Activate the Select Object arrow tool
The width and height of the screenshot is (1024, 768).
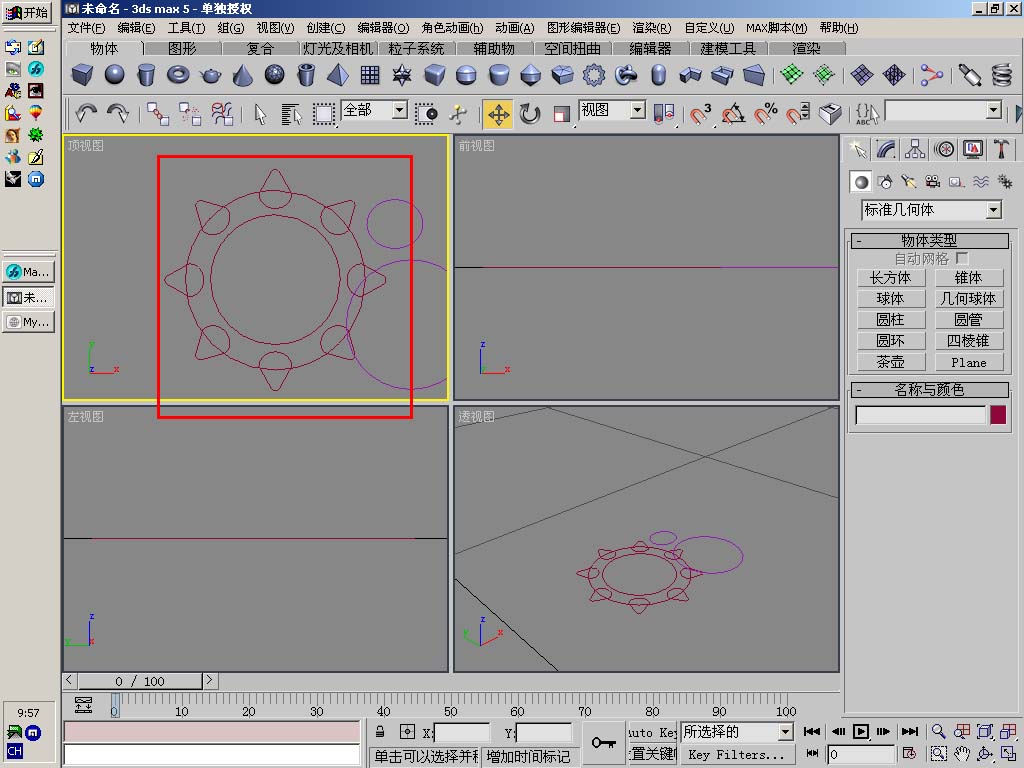pos(260,114)
